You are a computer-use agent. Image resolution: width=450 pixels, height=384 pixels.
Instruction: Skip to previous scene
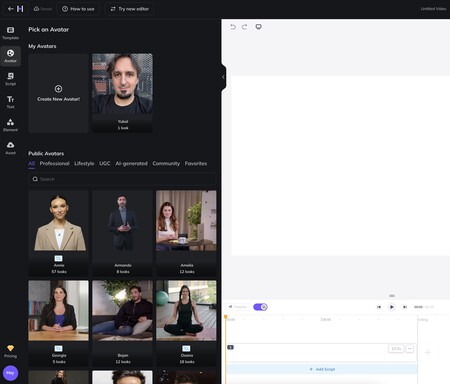(x=379, y=307)
